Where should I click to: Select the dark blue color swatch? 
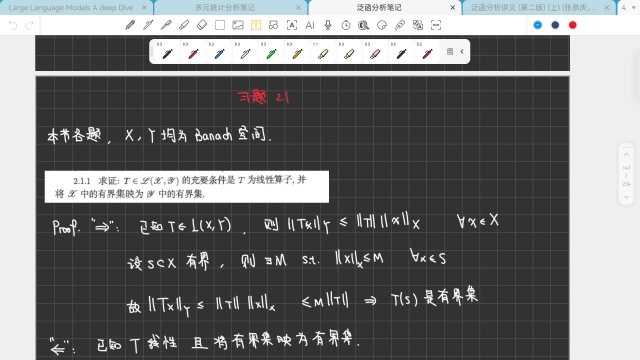click(x=555, y=25)
